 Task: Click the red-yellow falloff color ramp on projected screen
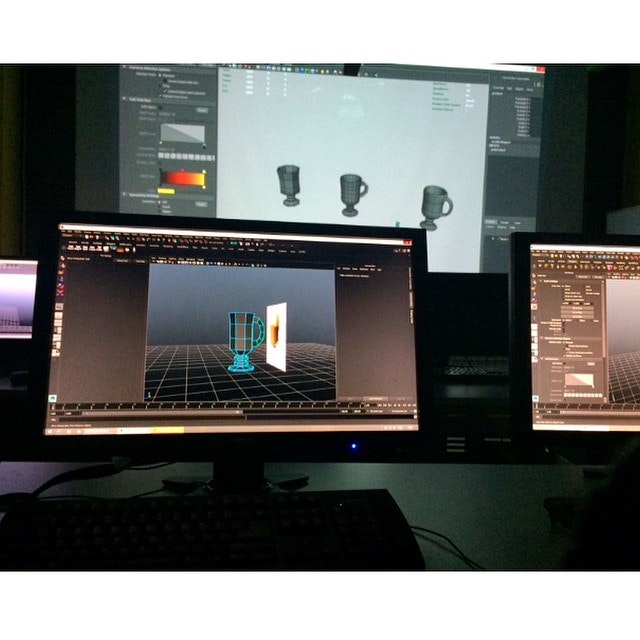click(181, 178)
